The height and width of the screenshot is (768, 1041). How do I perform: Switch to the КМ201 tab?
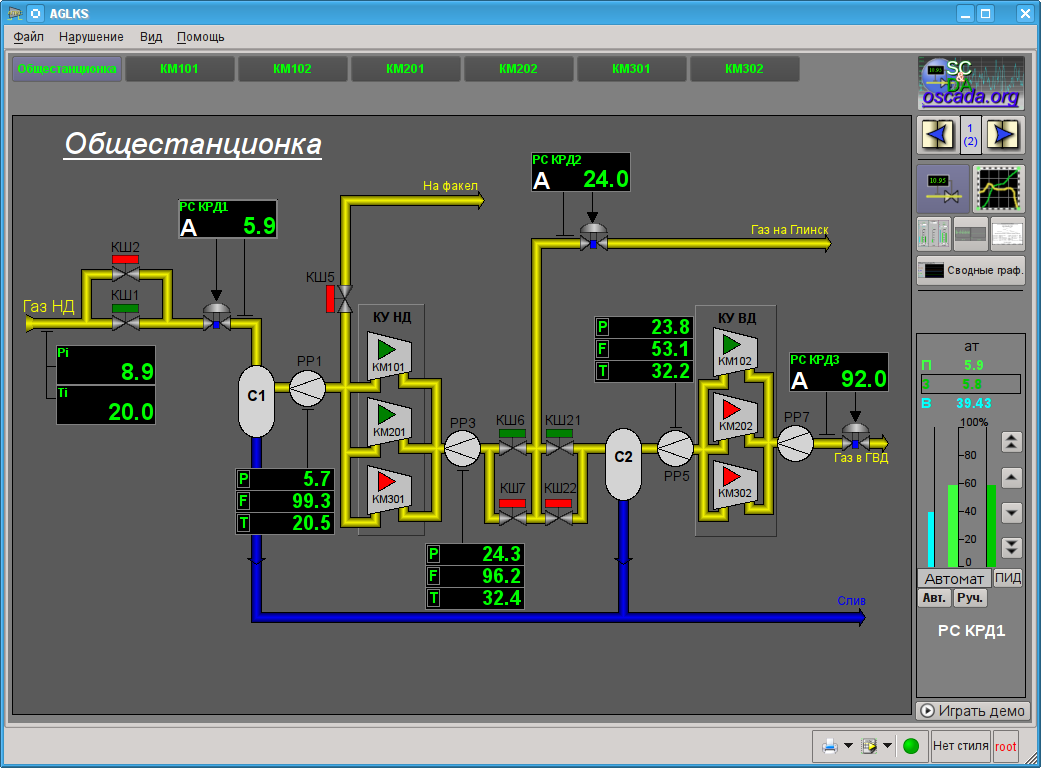pyautogui.click(x=405, y=69)
